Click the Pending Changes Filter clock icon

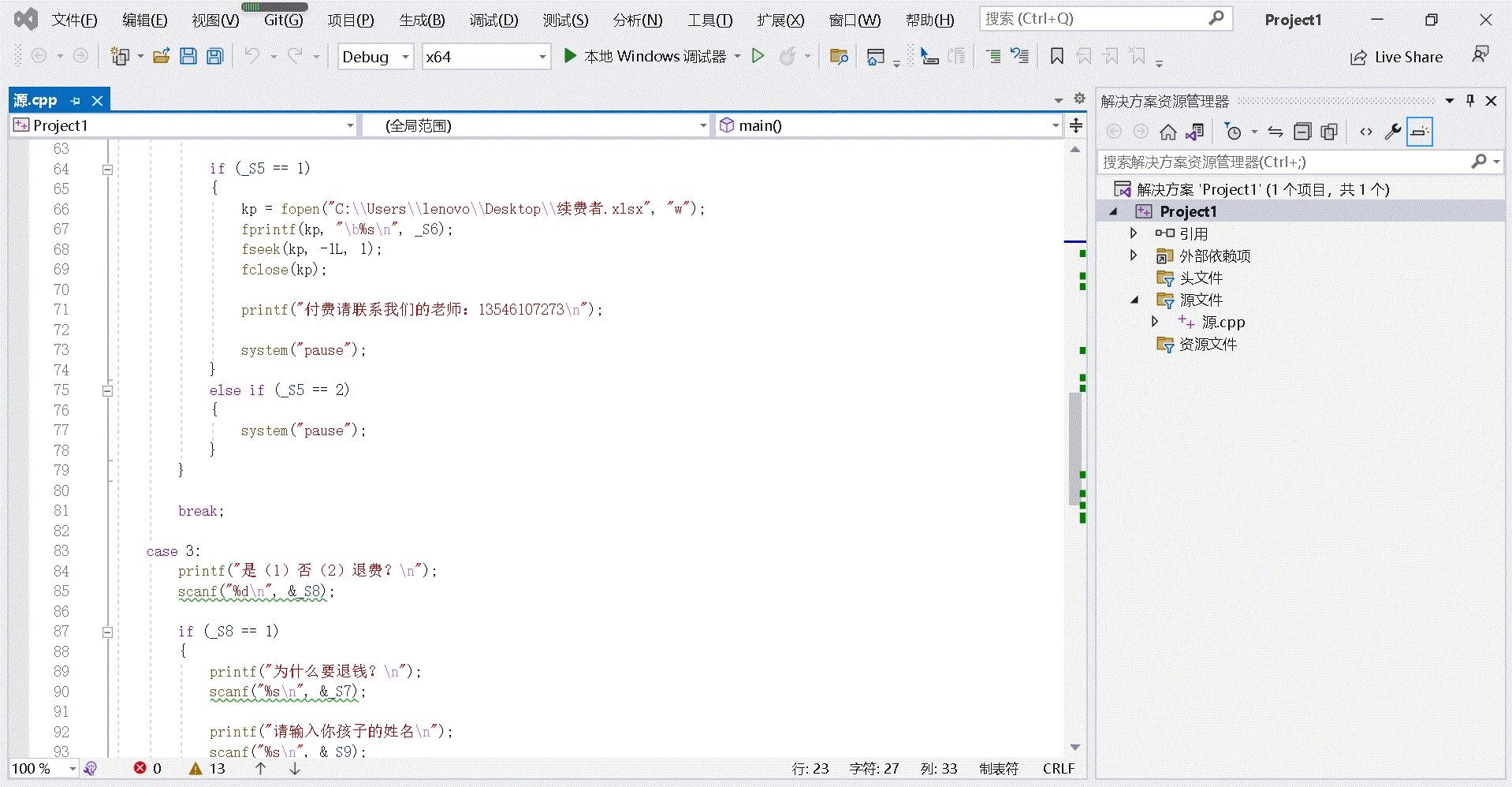(1233, 132)
